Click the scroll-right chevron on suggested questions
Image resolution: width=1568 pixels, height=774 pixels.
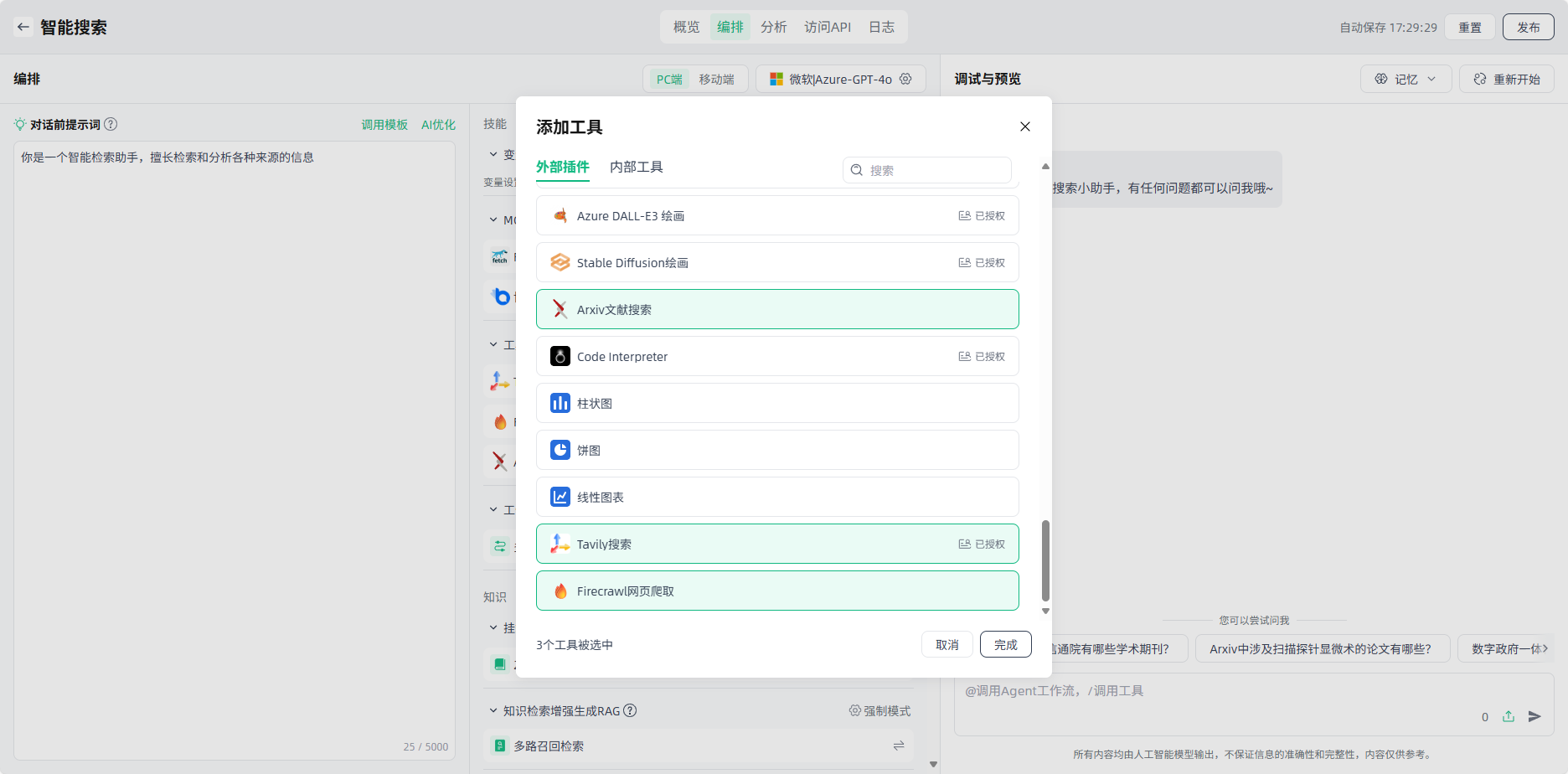(1545, 648)
